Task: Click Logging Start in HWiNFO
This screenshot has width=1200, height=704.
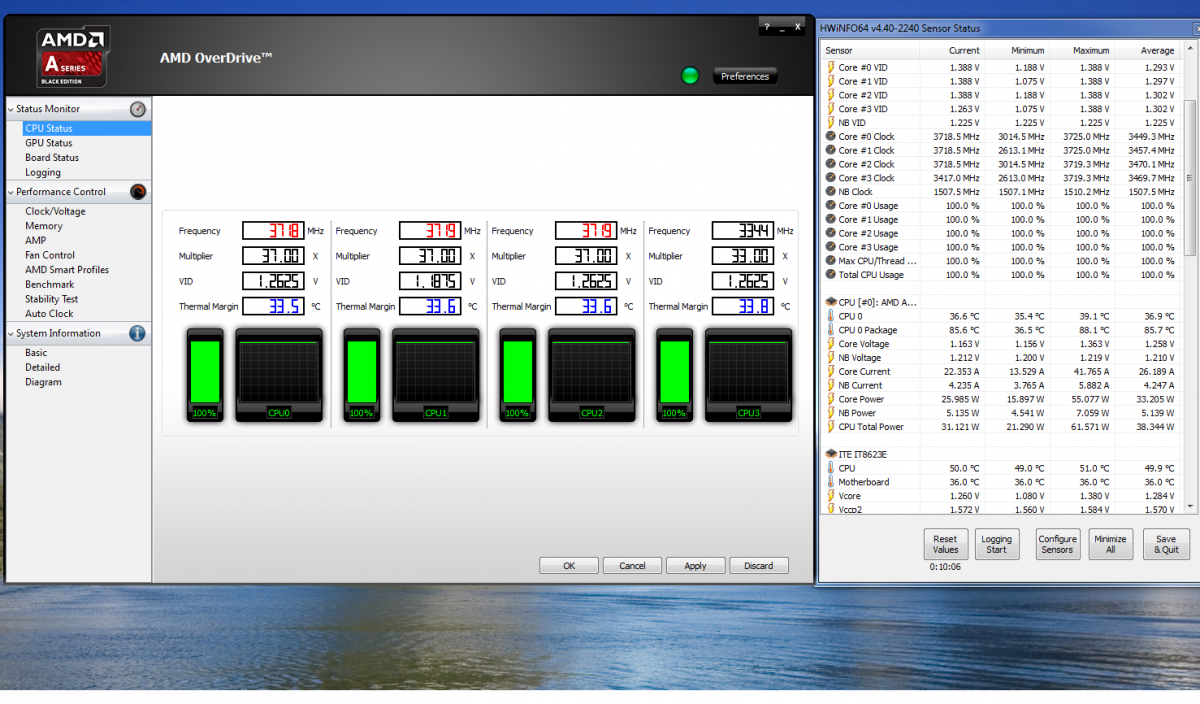Action: [996, 544]
